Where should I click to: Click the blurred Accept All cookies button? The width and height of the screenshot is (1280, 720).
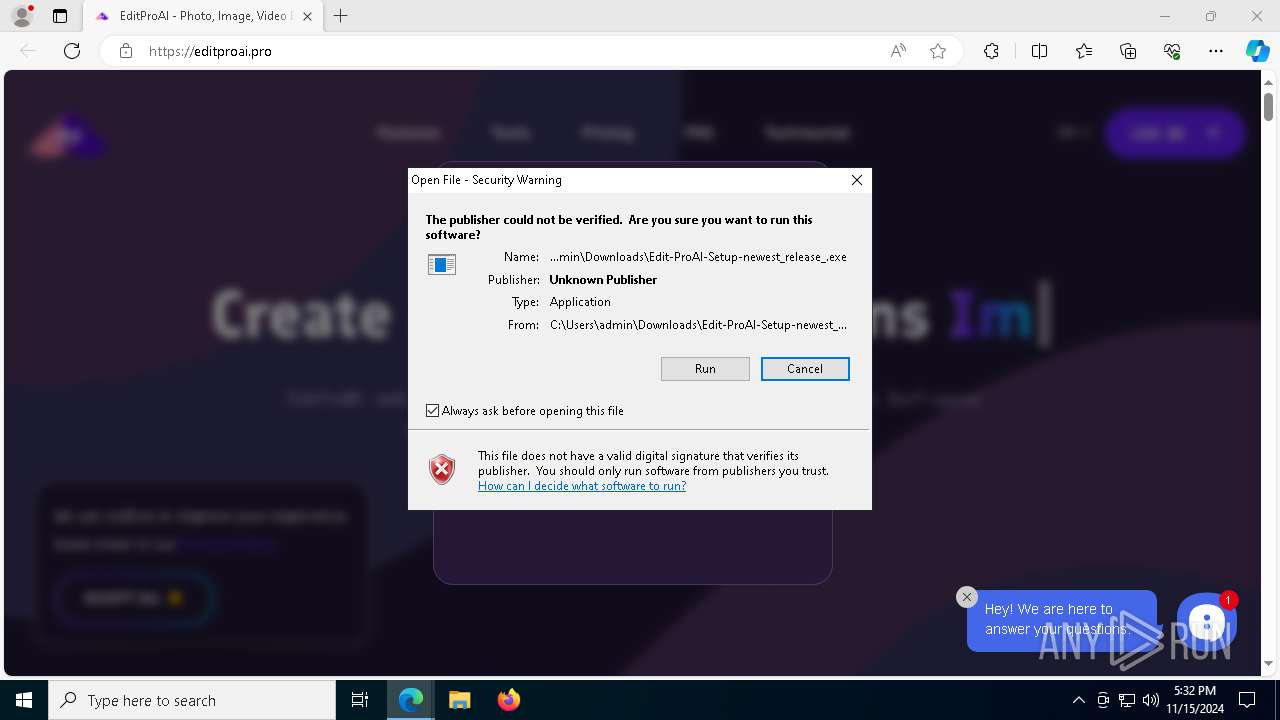(x=132, y=598)
